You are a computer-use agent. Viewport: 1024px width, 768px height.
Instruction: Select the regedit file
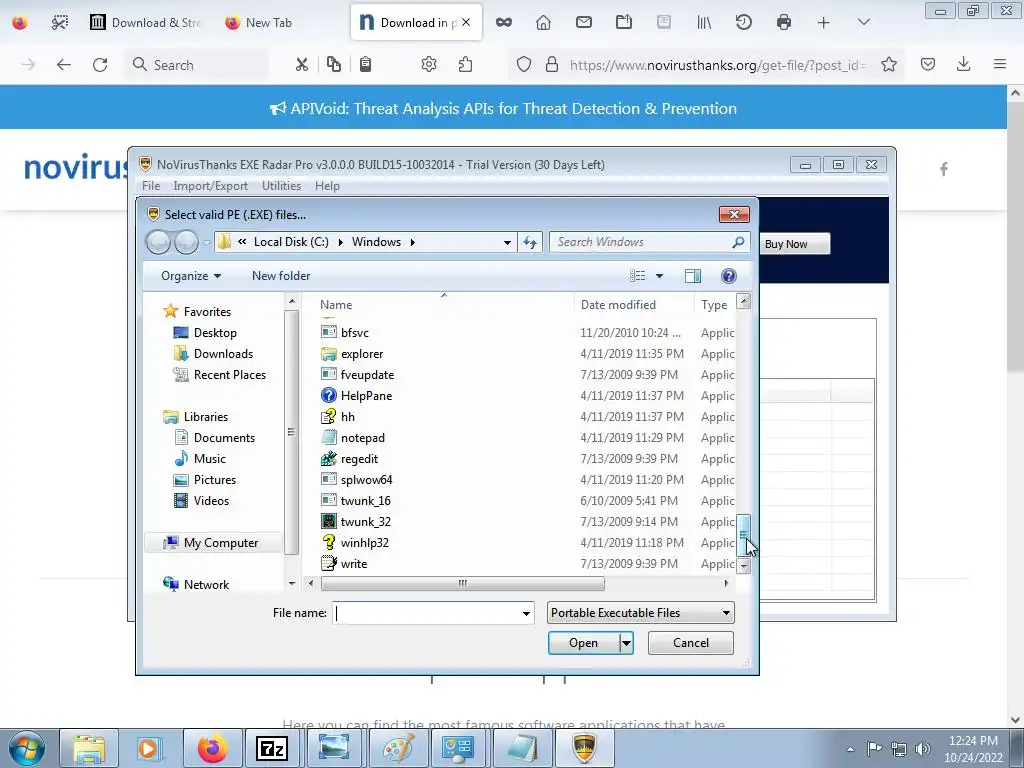(x=359, y=459)
